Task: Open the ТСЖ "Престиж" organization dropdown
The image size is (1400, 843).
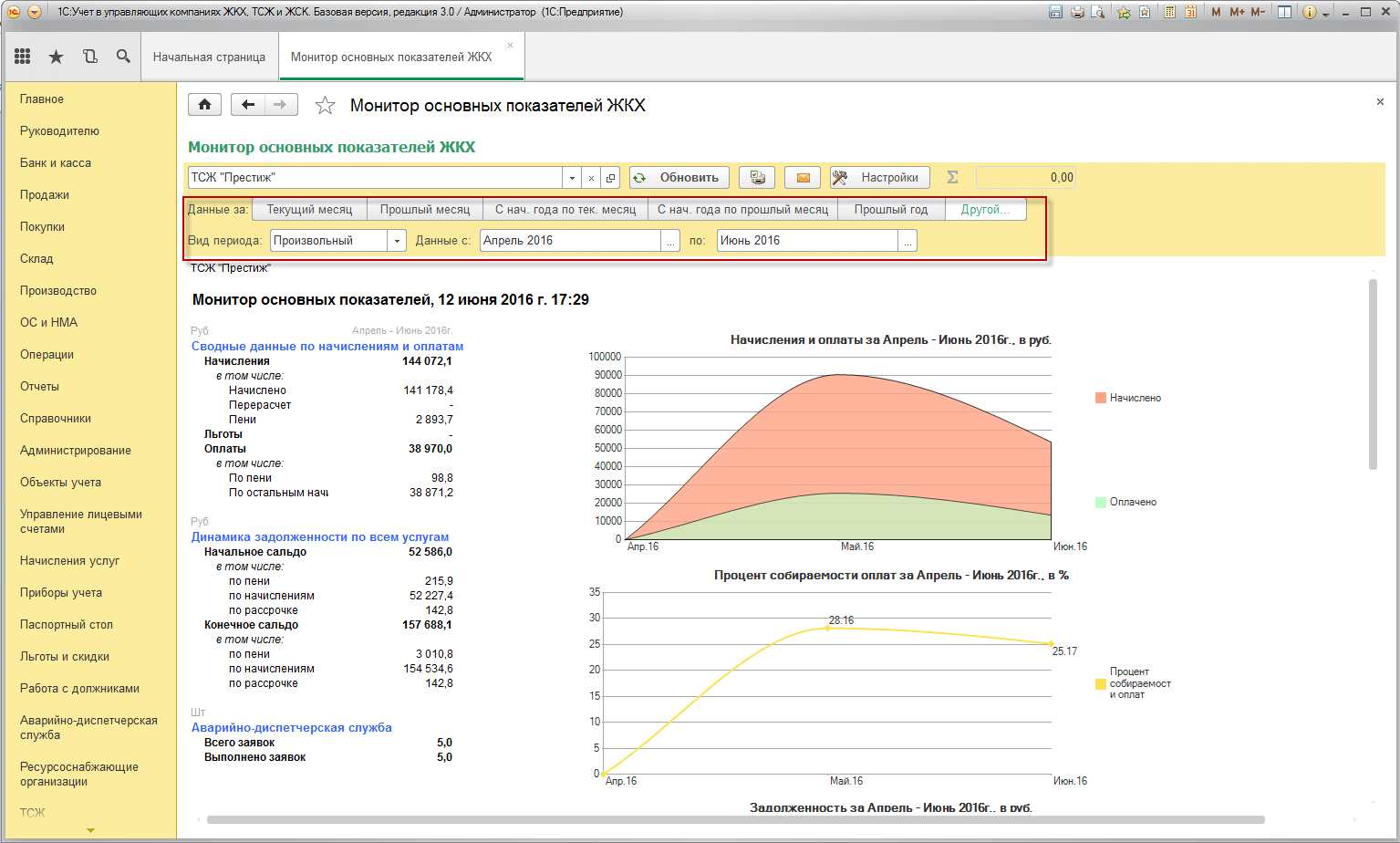Action: tap(572, 178)
